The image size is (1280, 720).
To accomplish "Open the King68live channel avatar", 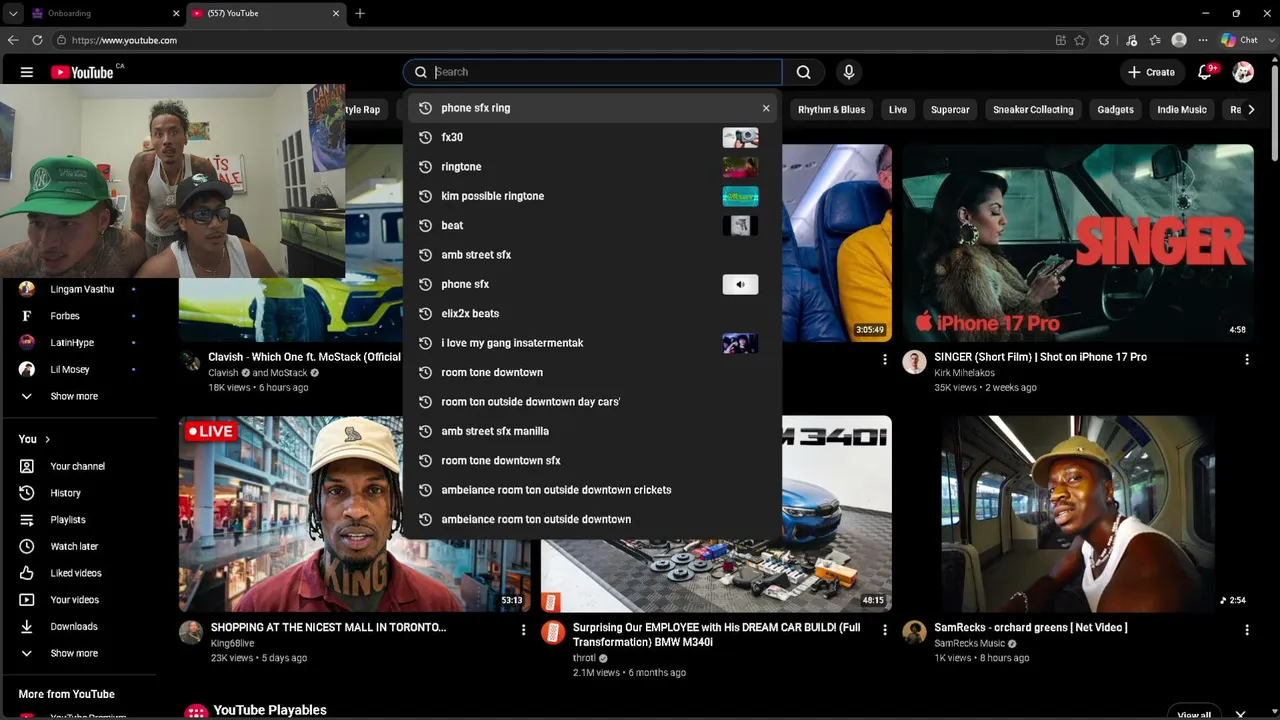I will click(x=191, y=632).
